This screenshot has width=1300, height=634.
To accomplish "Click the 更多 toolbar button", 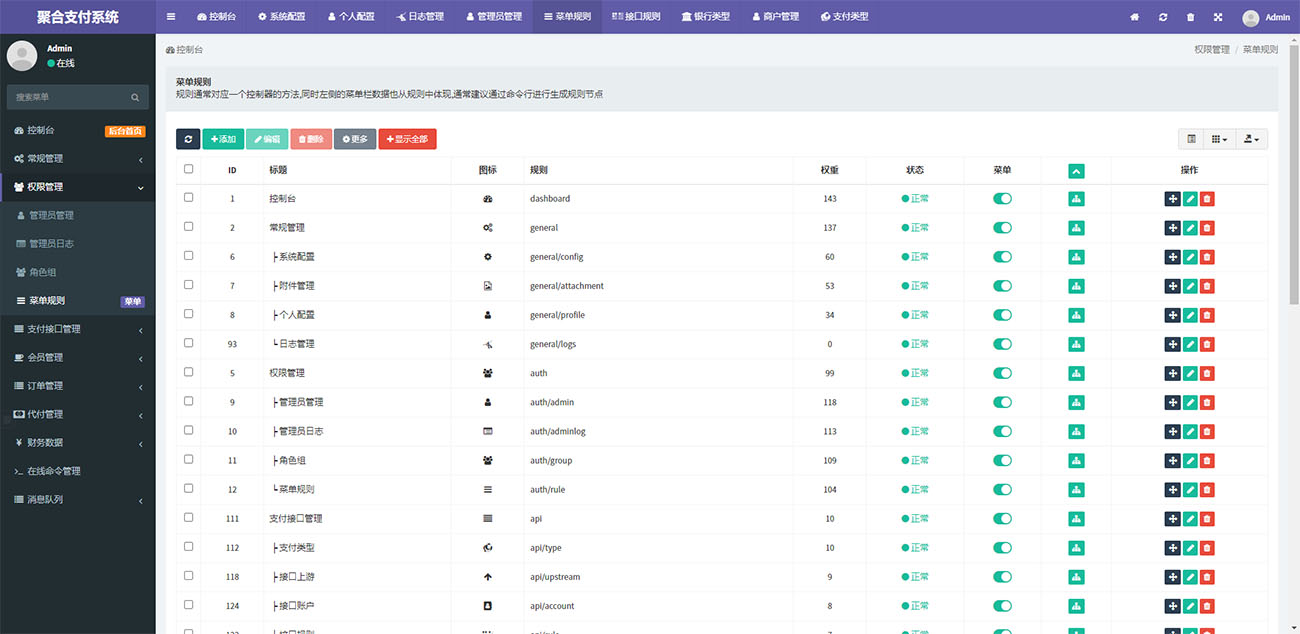I will coord(355,139).
